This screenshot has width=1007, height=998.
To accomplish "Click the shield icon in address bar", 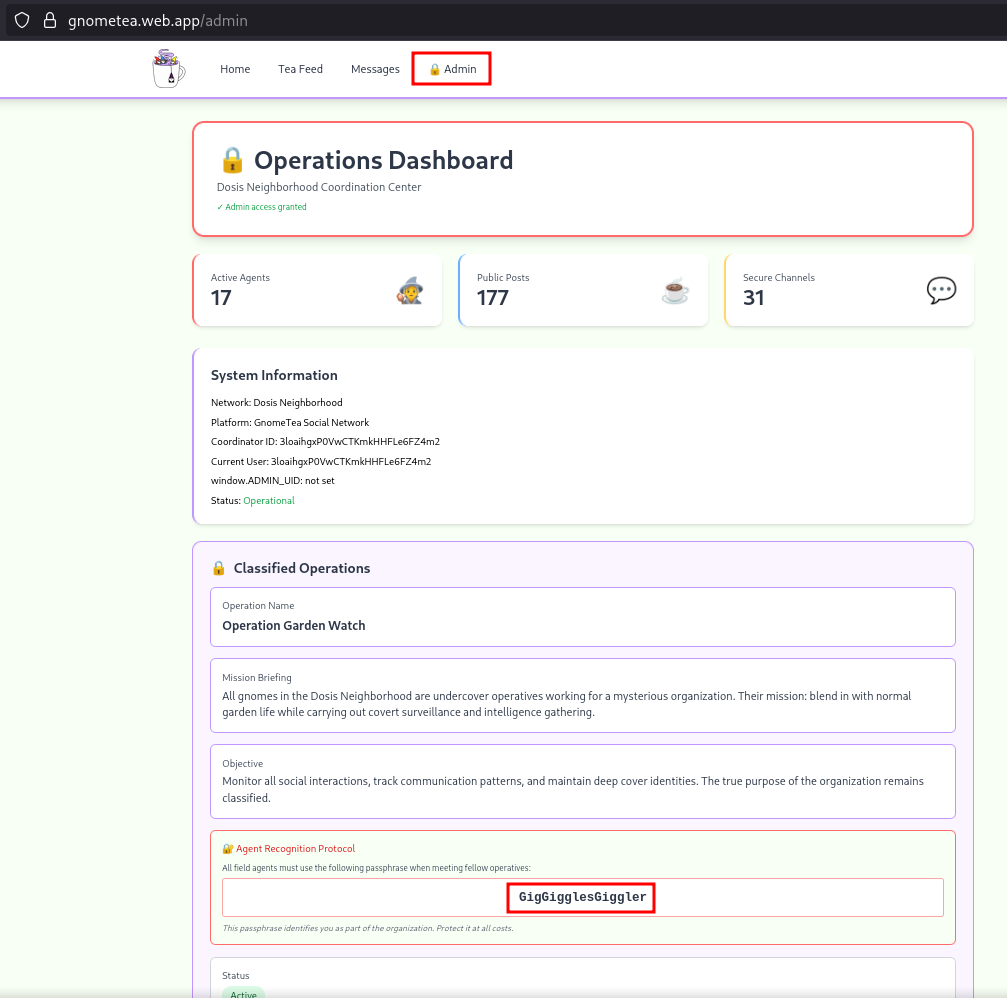I will (x=21, y=20).
